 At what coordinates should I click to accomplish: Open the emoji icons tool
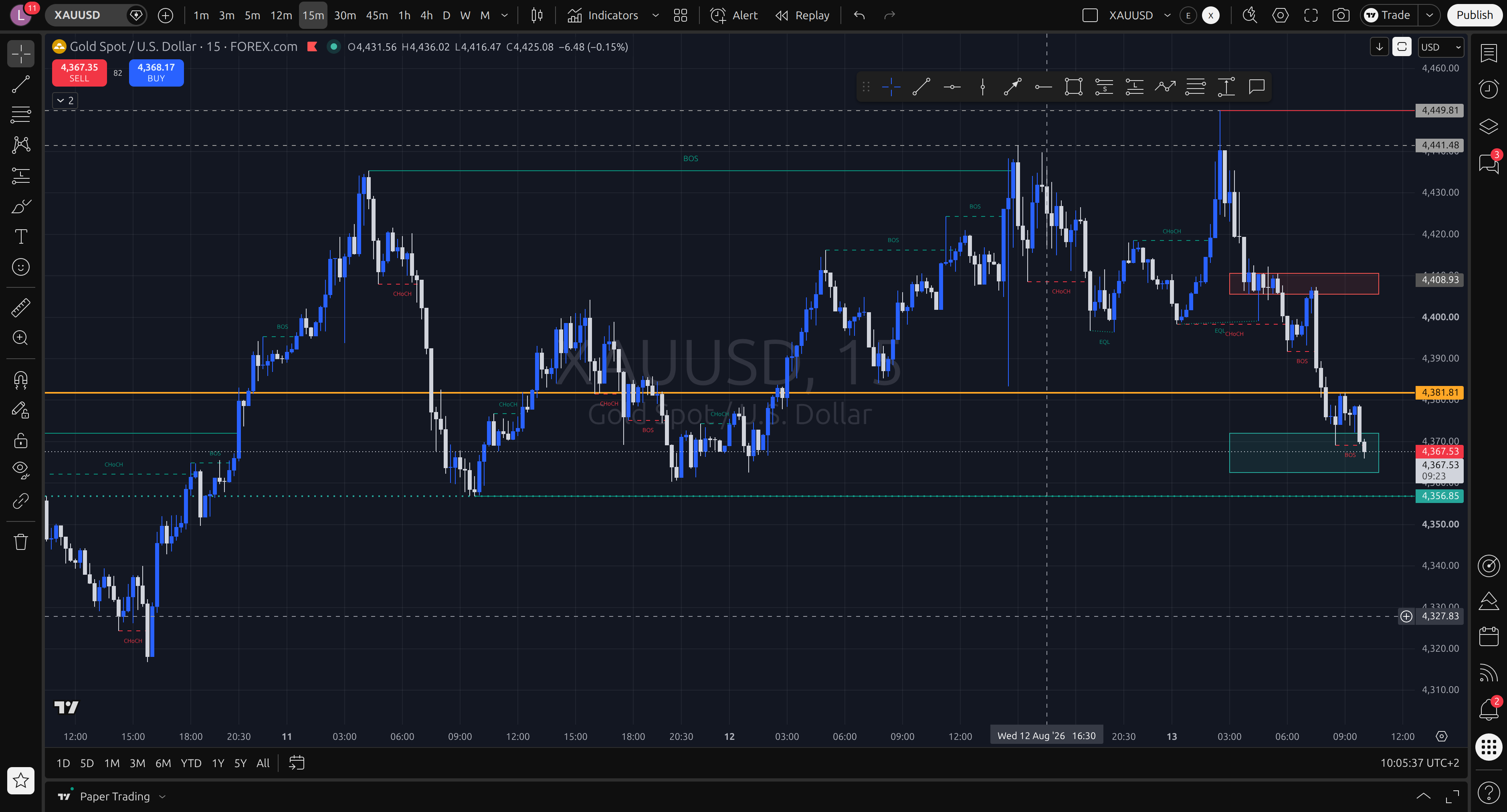[x=21, y=267]
